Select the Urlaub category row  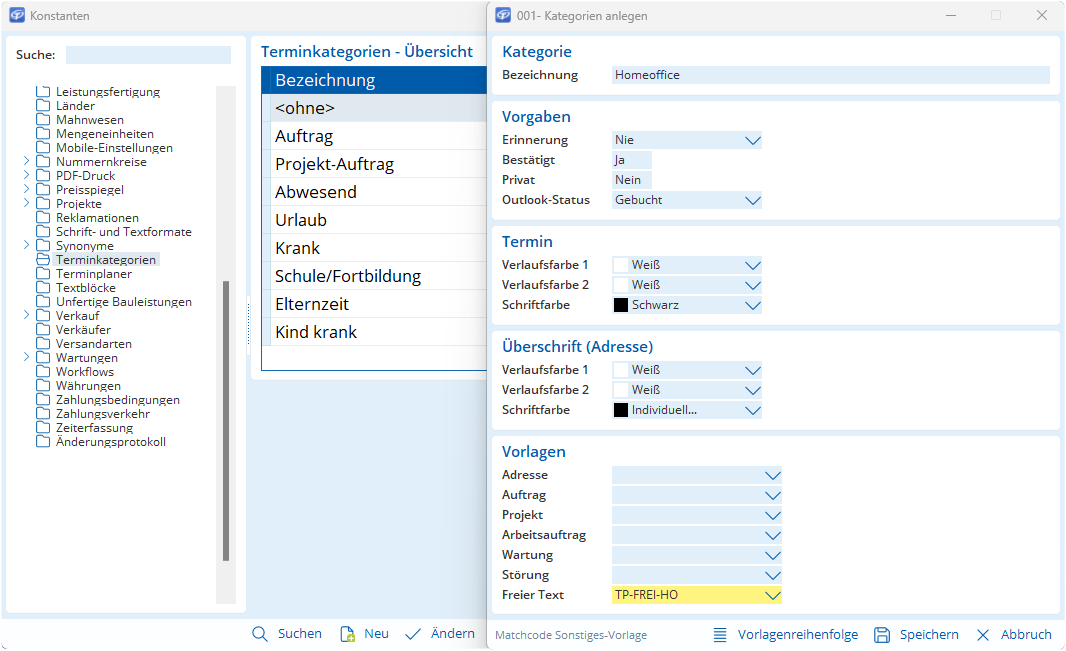coord(375,220)
